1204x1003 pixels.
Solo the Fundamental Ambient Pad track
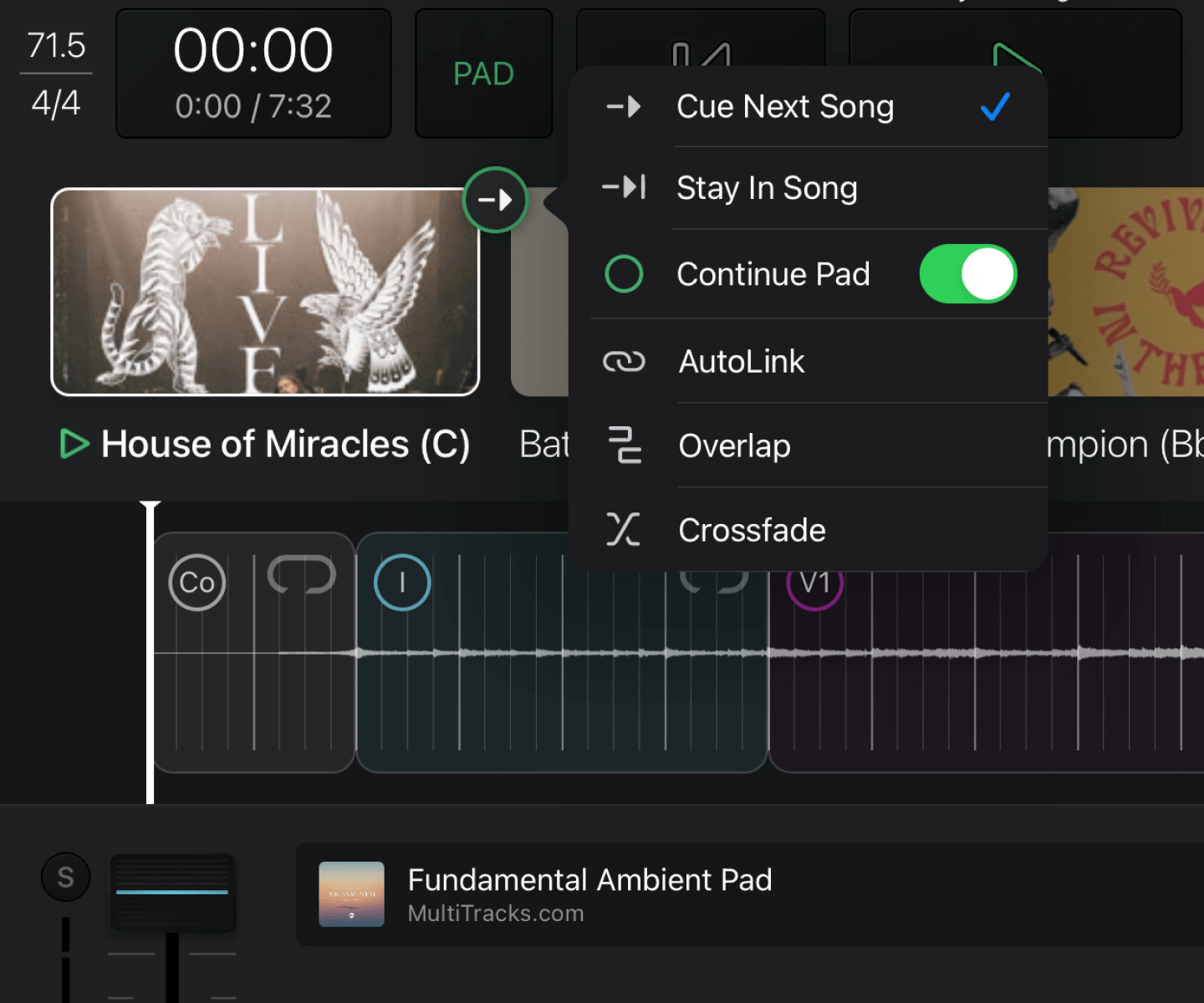[65, 877]
